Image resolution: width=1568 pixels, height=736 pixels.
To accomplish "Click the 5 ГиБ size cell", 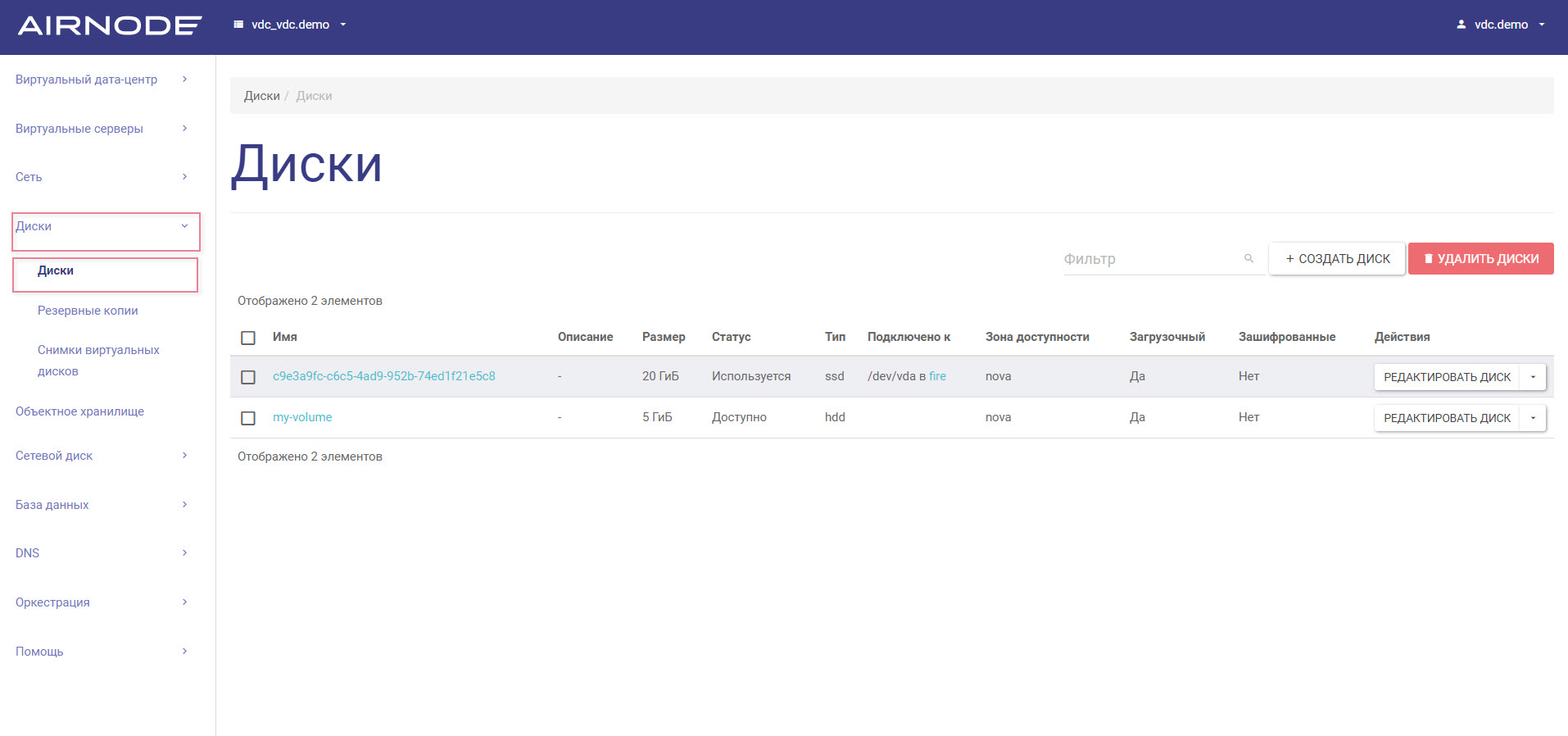I will click(x=657, y=417).
